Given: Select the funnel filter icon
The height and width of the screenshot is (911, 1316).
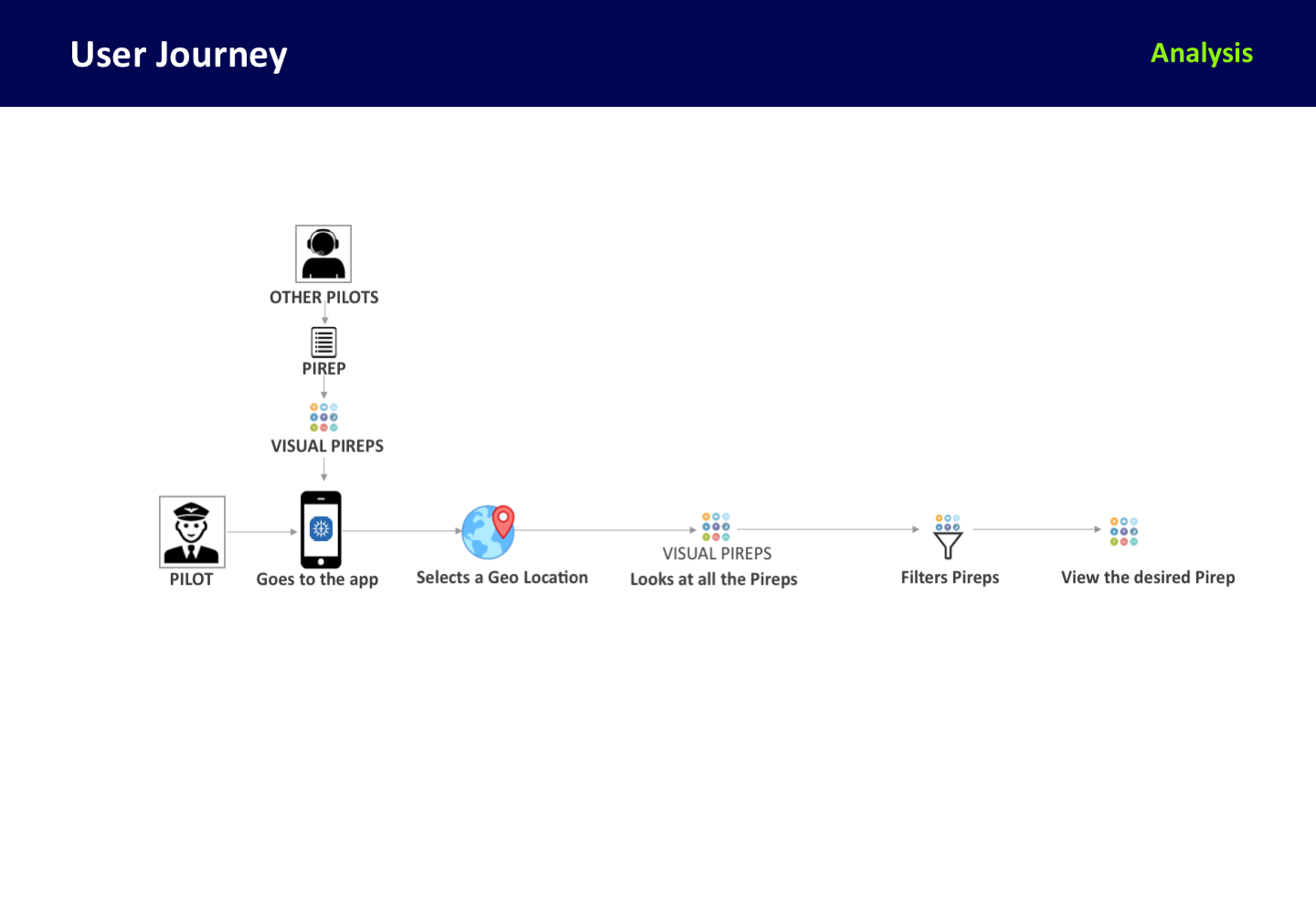Looking at the screenshot, I should [x=948, y=536].
